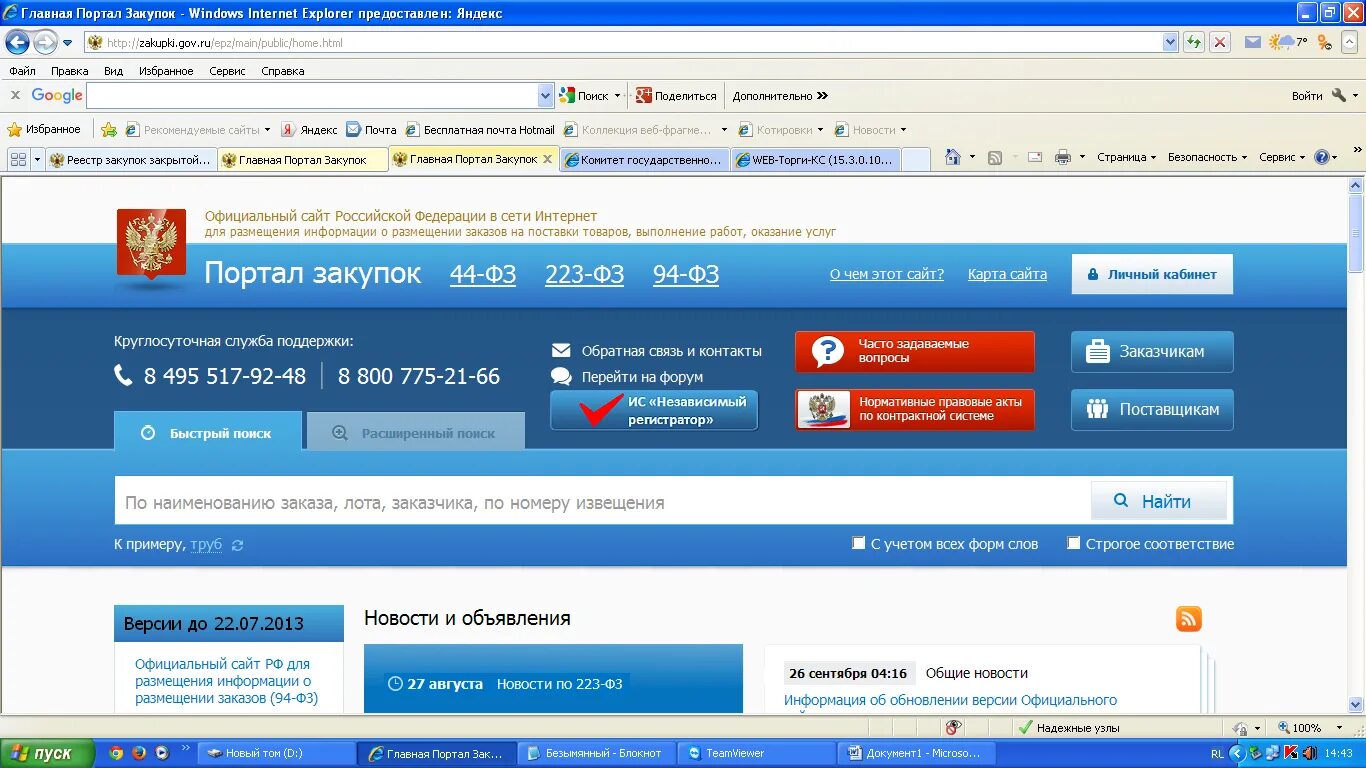1366x768 pixels.
Task: Open Google Chrome from quick launch
Action: (116, 753)
